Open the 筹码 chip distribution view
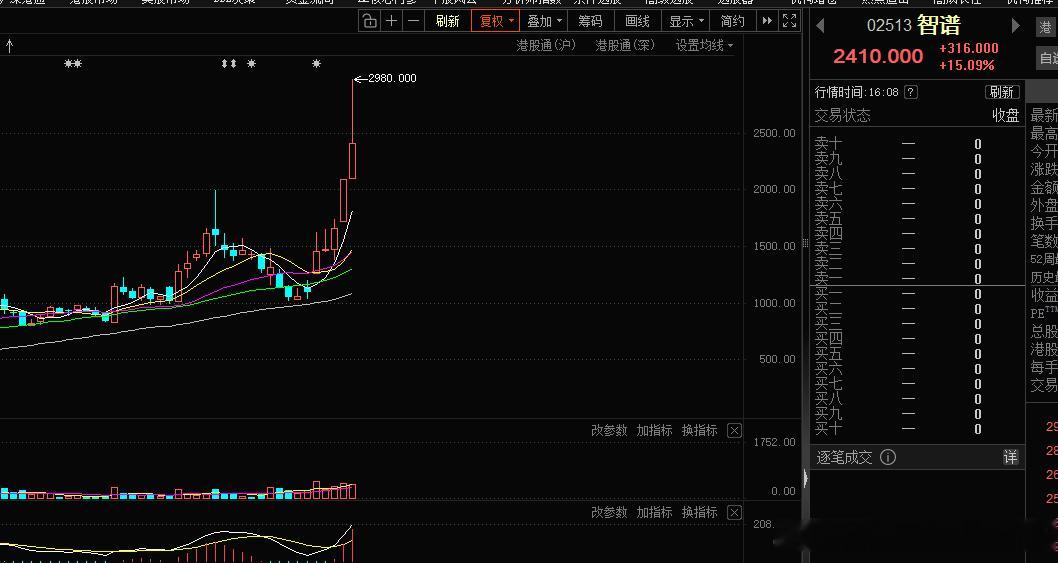The width and height of the screenshot is (1058, 563). click(x=590, y=21)
